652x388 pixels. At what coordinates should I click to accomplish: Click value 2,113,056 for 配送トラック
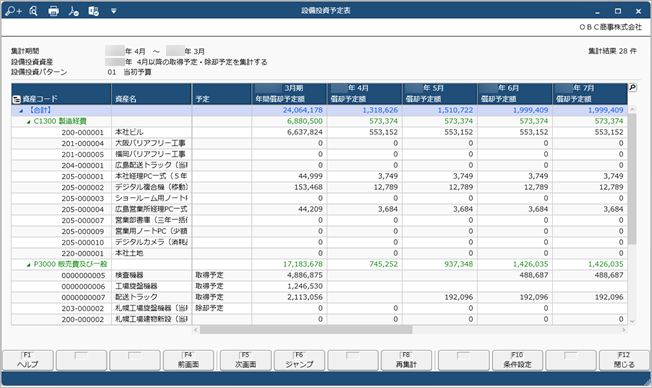(305, 297)
